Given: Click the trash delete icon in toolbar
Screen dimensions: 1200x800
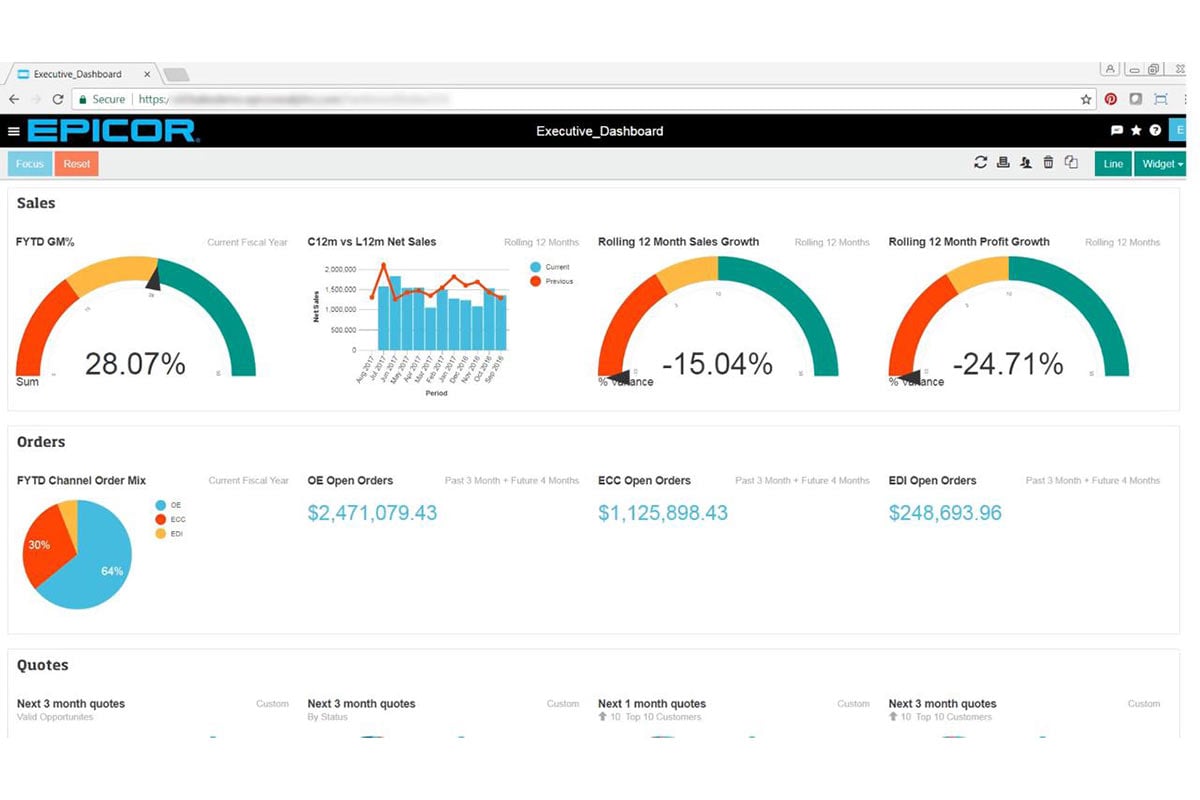Looking at the screenshot, I should (1048, 163).
